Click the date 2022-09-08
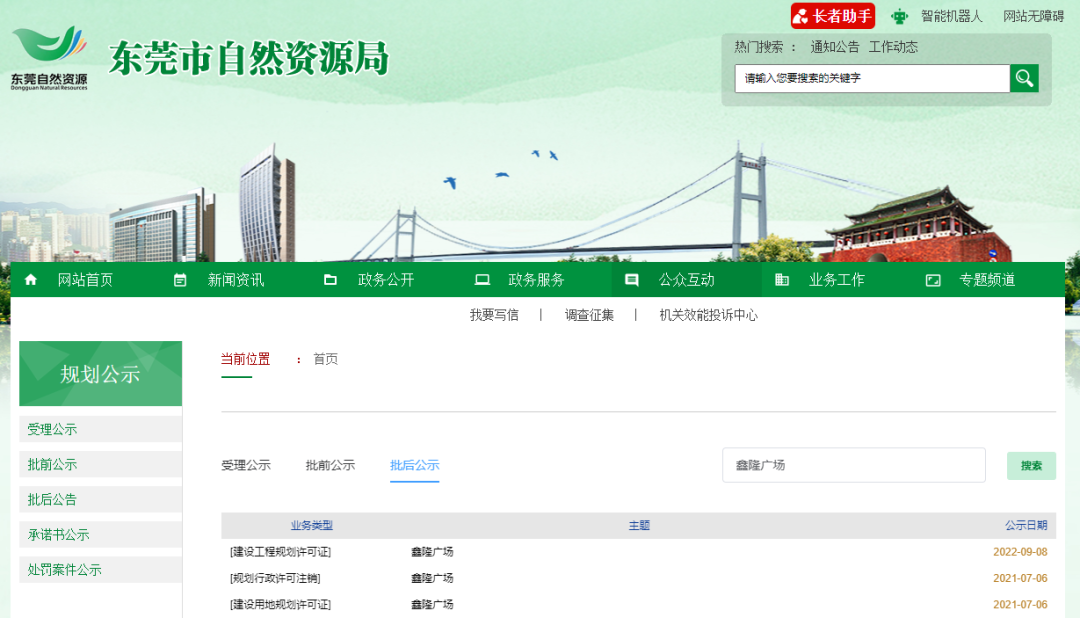Viewport: 1080px width, 618px height. click(x=1020, y=552)
